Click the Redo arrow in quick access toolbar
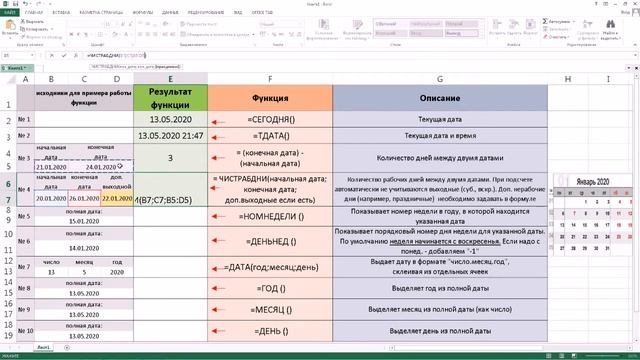The width and height of the screenshot is (640, 360). (38, 4)
